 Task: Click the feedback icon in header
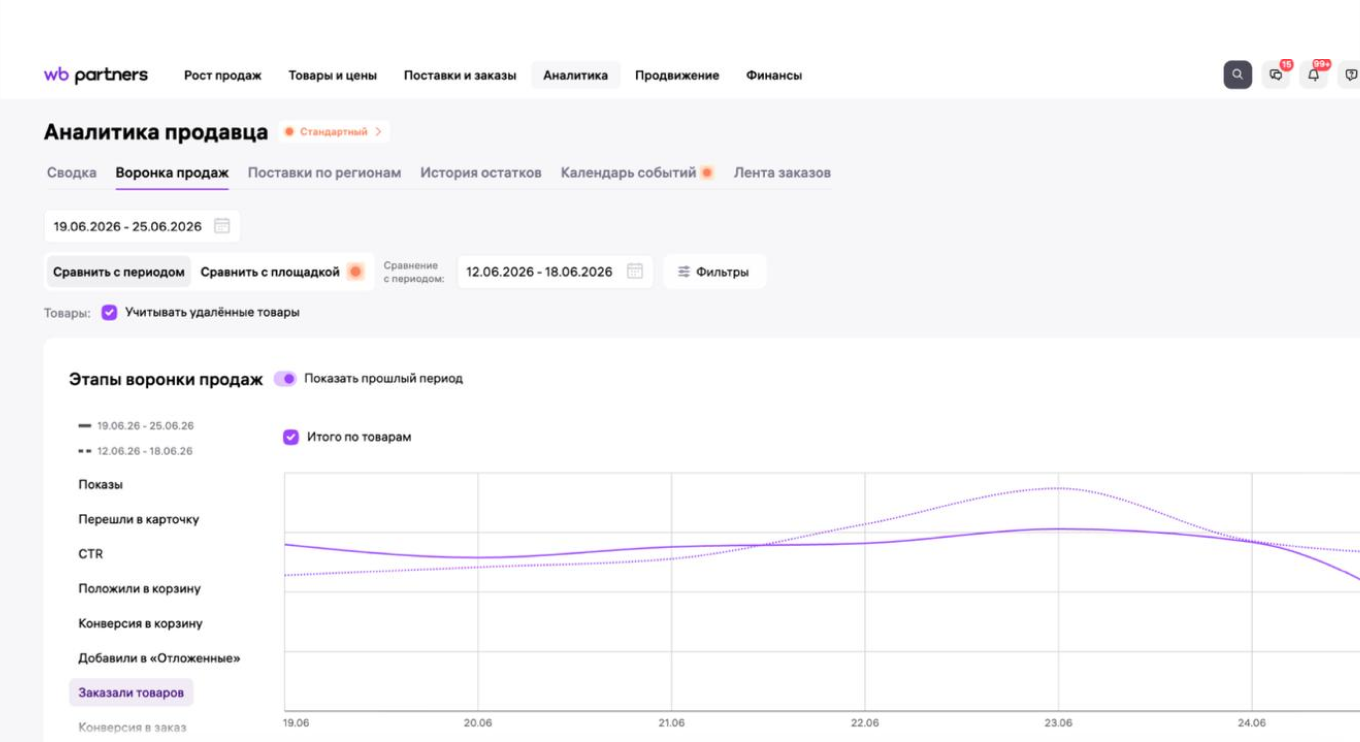pyautogui.click(x=1351, y=75)
